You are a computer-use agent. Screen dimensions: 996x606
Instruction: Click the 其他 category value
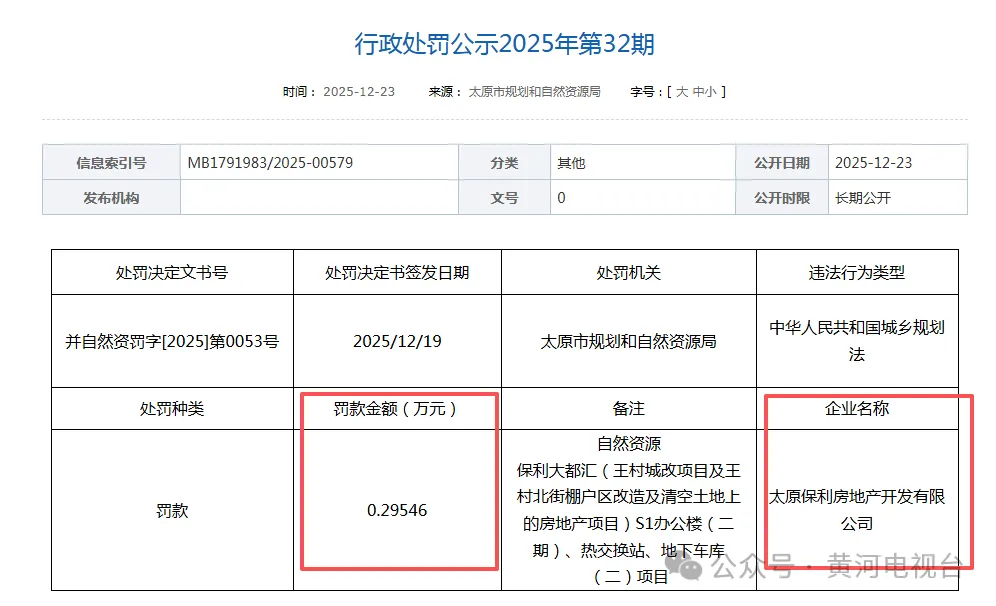pyautogui.click(x=571, y=163)
